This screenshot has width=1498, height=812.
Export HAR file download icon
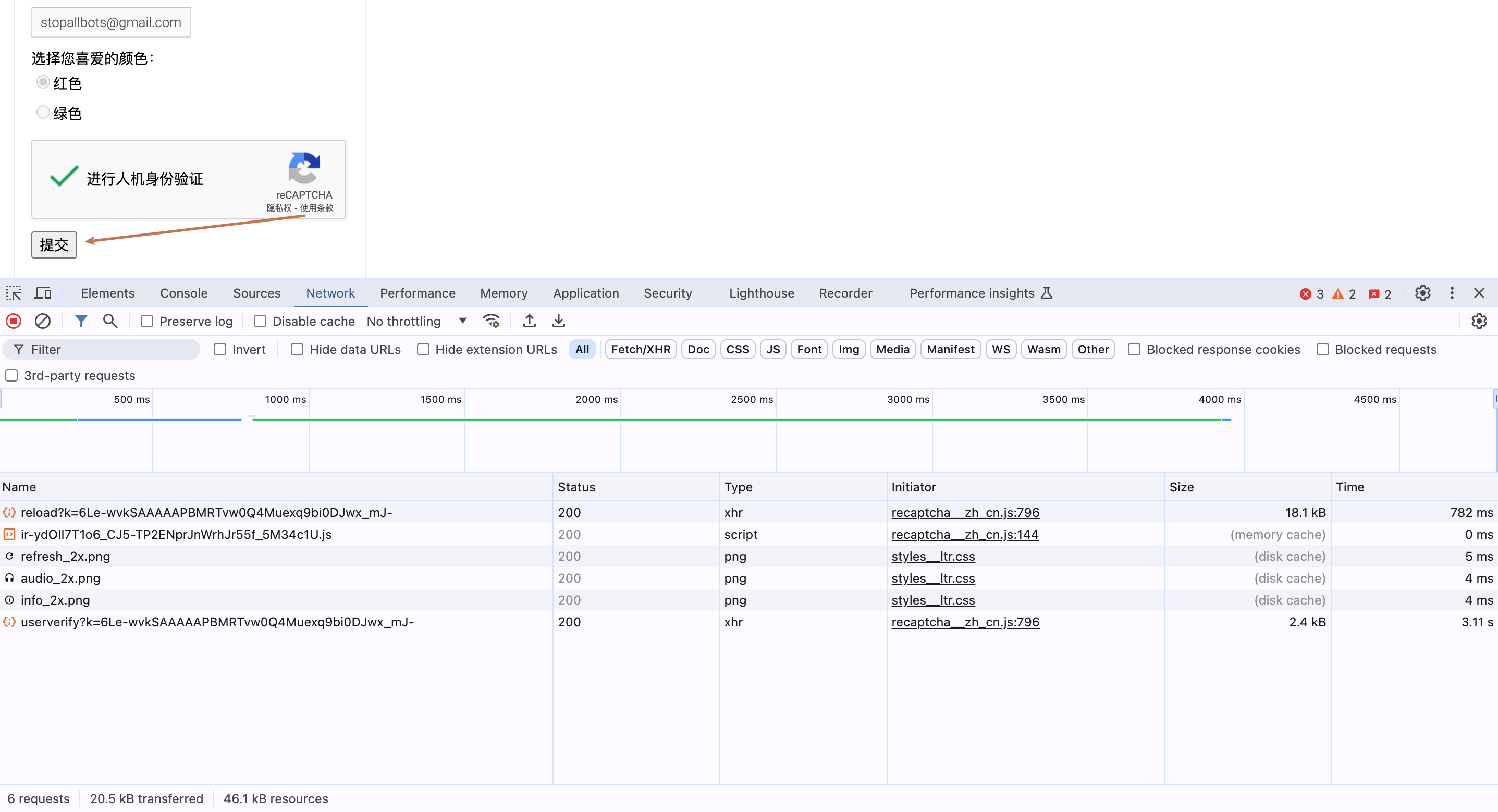pos(558,321)
